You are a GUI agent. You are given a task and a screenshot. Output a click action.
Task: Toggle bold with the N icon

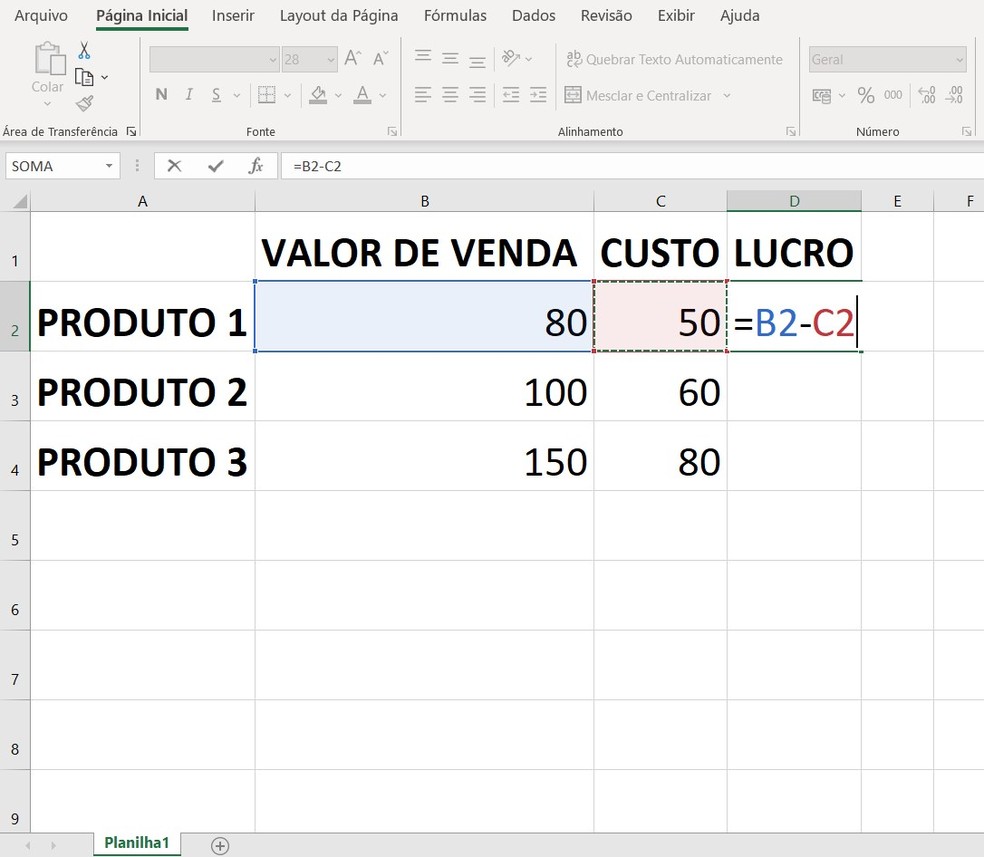pyautogui.click(x=160, y=94)
